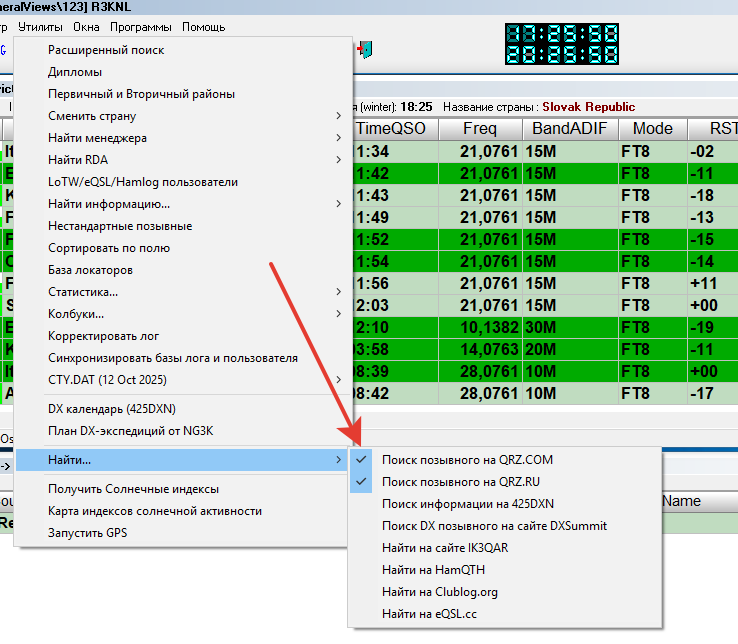Click the RST value -02
This screenshot has height=644, width=738.
coord(713,152)
